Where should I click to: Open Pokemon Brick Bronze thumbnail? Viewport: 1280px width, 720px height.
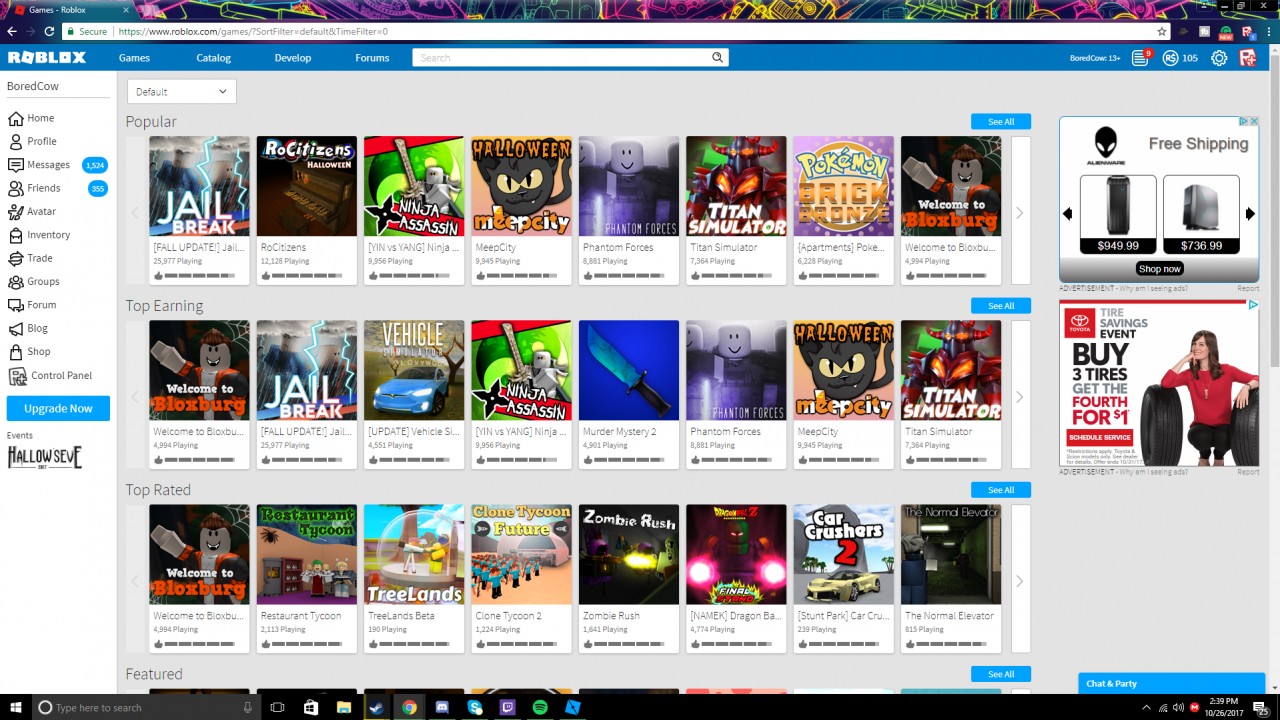click(844, 186)
